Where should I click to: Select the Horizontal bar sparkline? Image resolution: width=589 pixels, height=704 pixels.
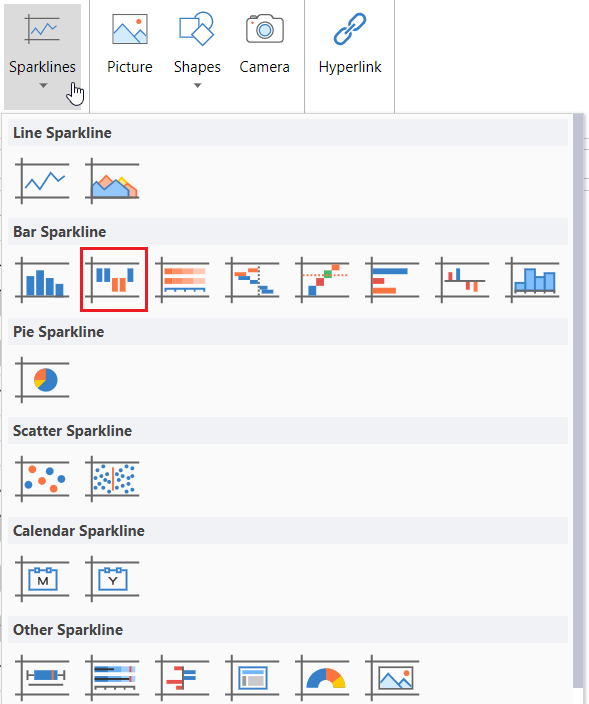[392, 280]
